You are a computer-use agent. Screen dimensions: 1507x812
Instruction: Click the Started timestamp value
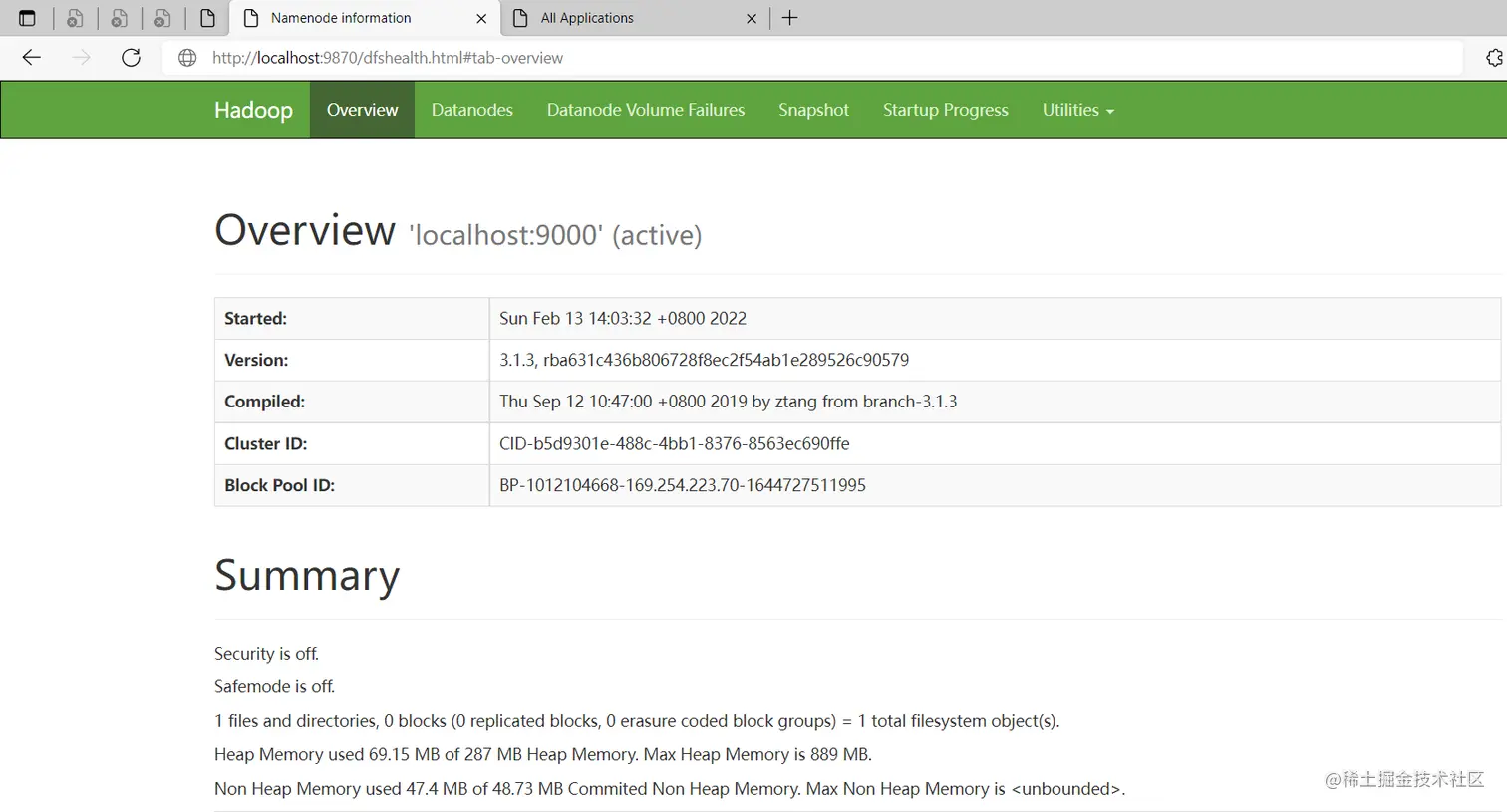coord(623,319)
